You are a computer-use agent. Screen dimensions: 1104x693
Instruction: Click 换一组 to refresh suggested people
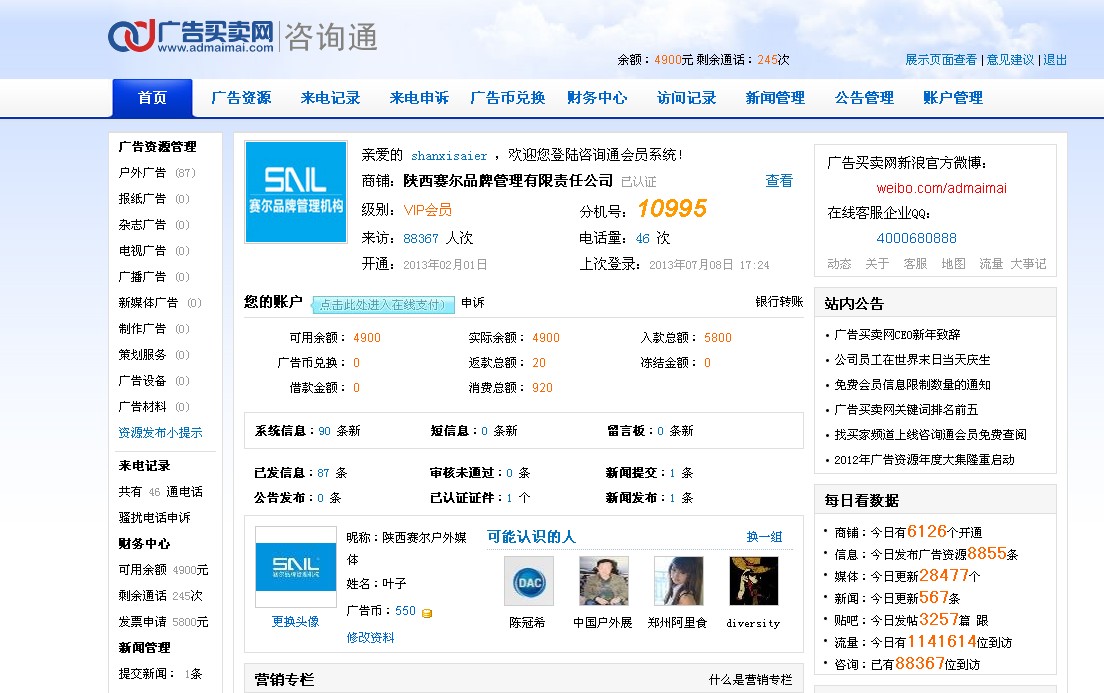click(765, 537)
